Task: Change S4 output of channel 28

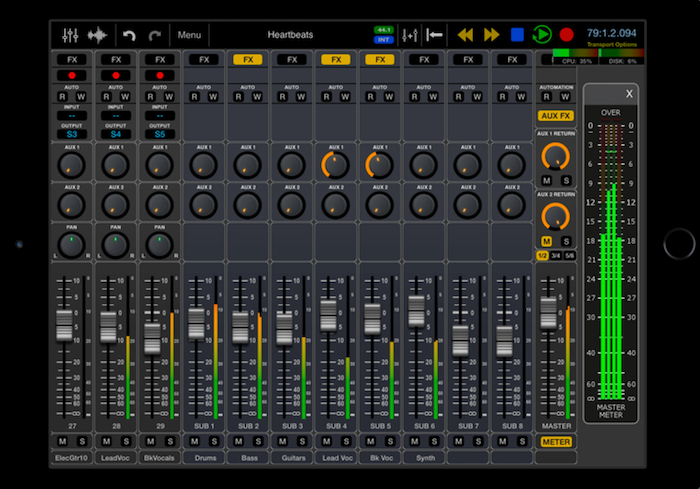Action: [116, 134]
